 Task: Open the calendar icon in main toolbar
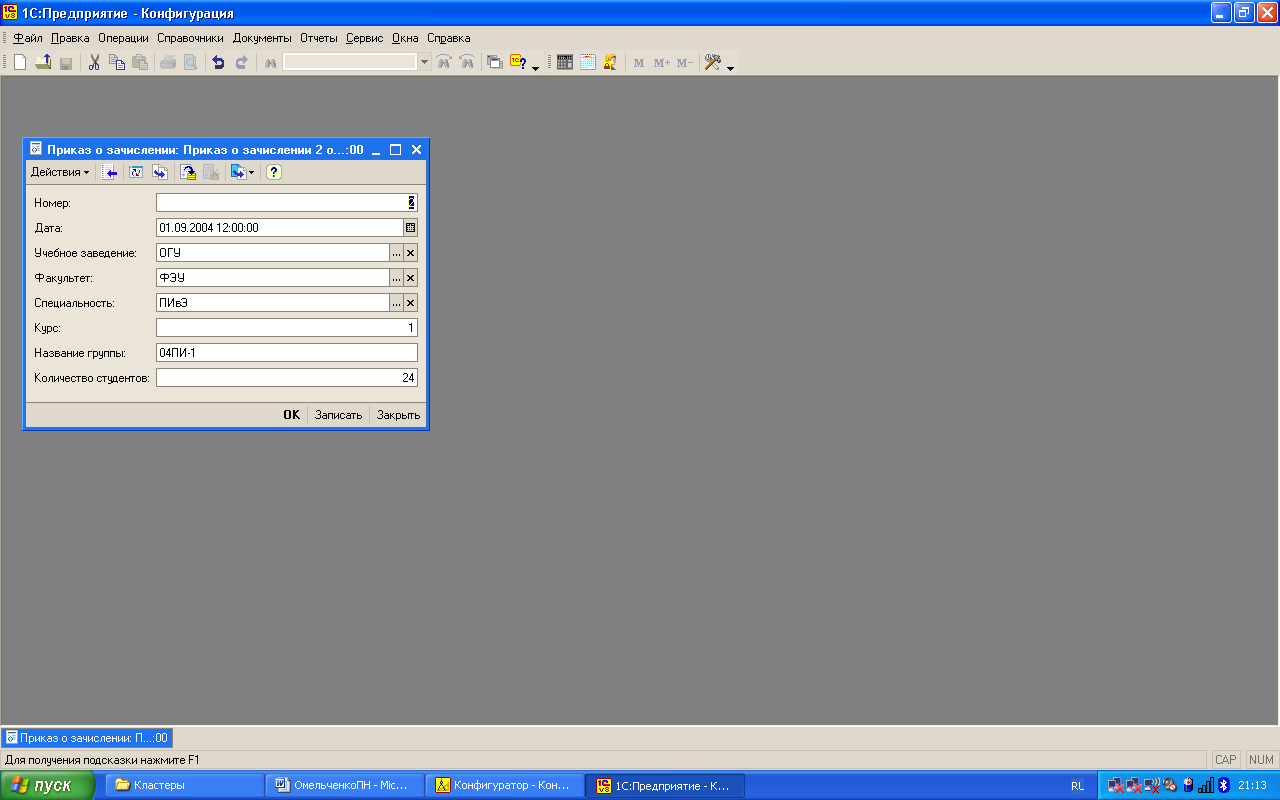click(588, 62)
